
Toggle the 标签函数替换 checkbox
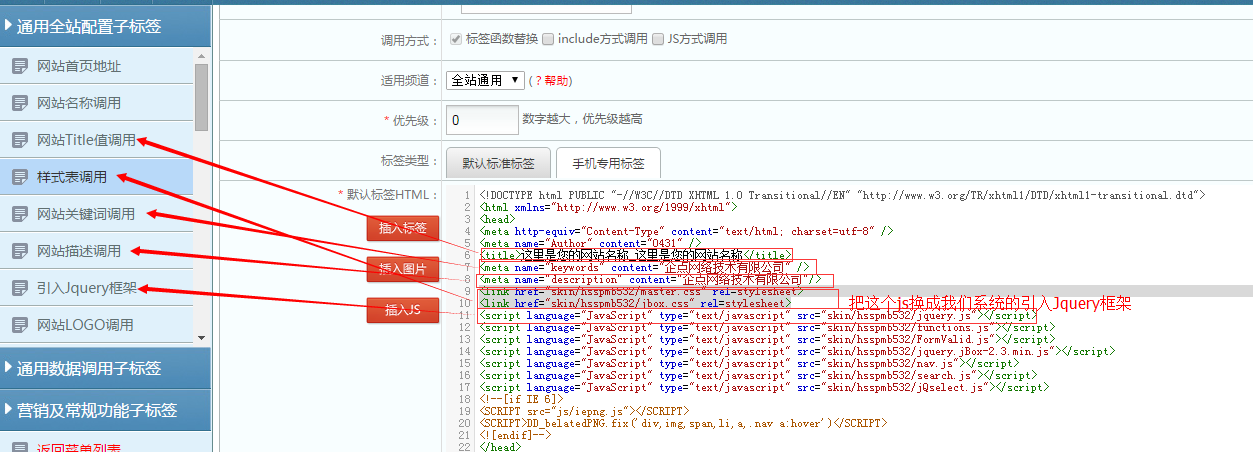click(456, 40)
